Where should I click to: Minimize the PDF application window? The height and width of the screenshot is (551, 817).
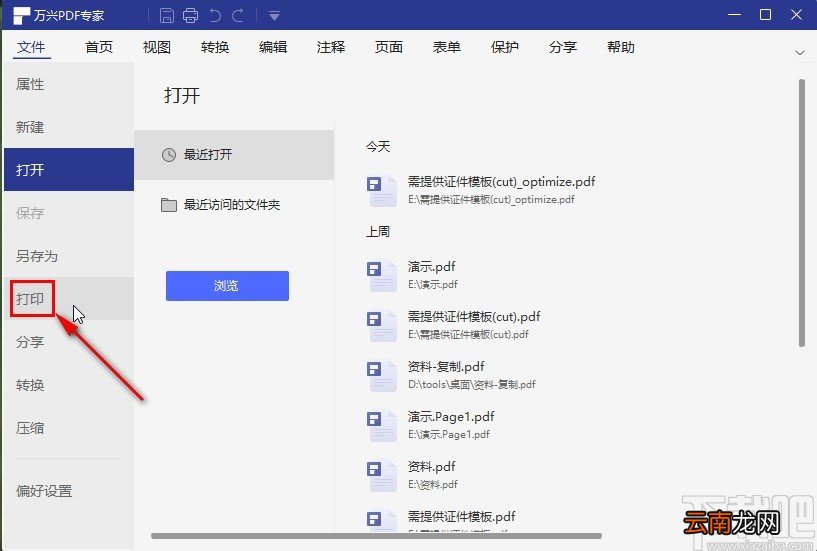click(734, 15)
